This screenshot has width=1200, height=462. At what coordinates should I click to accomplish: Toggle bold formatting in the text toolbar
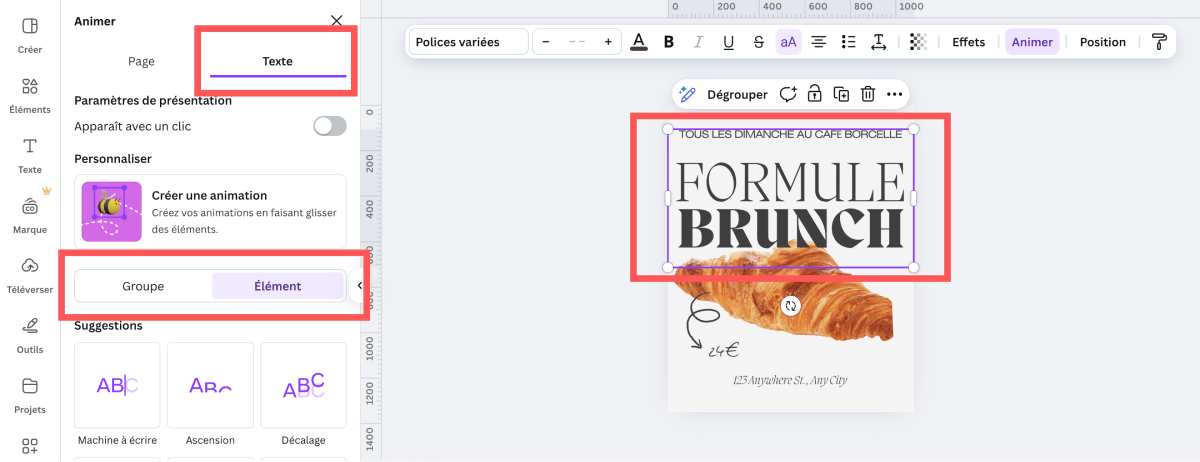pyautogui.click(x=669, y=42)
